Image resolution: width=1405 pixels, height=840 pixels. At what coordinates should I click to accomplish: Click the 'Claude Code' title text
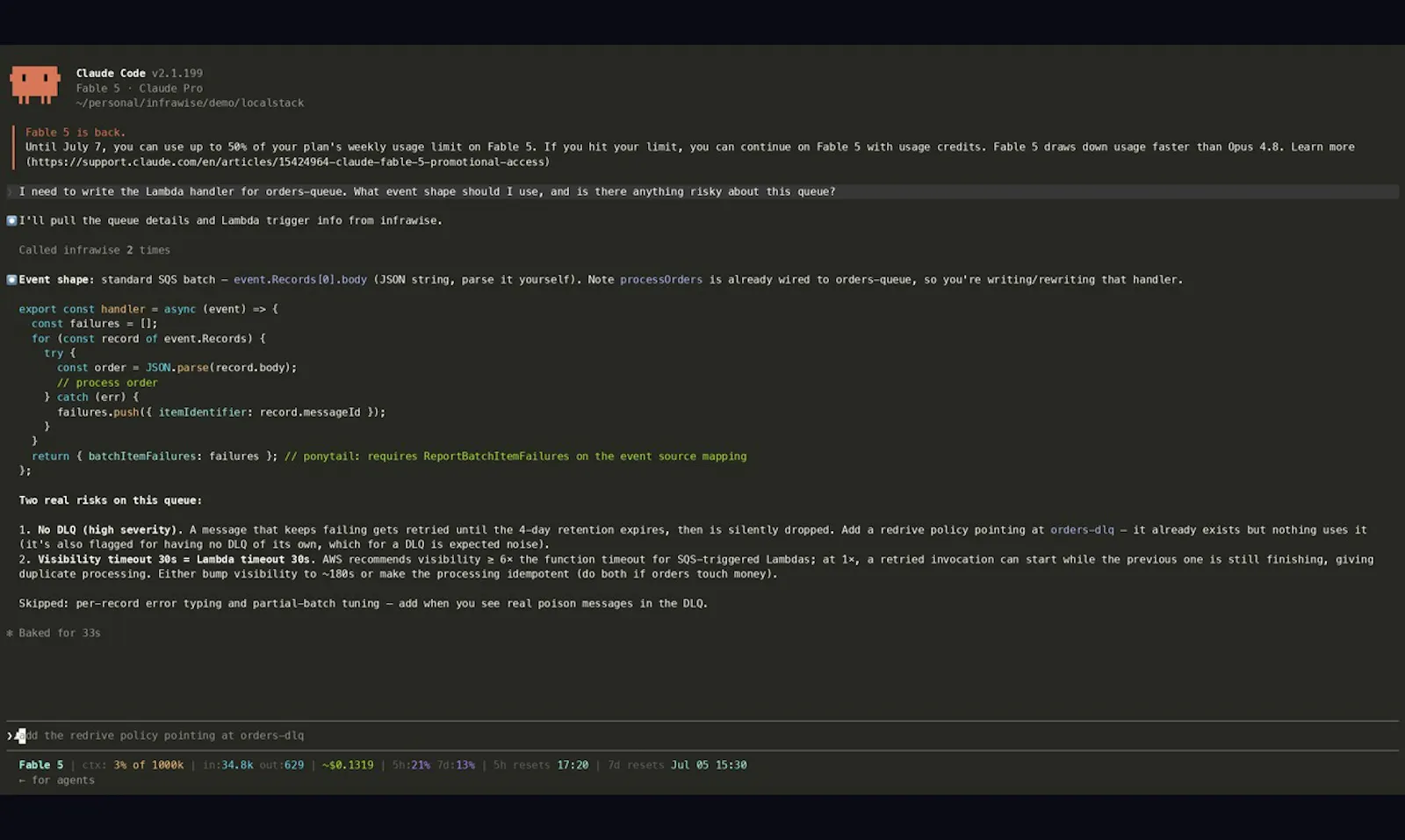pyautogui.click(x=111, y=73)
